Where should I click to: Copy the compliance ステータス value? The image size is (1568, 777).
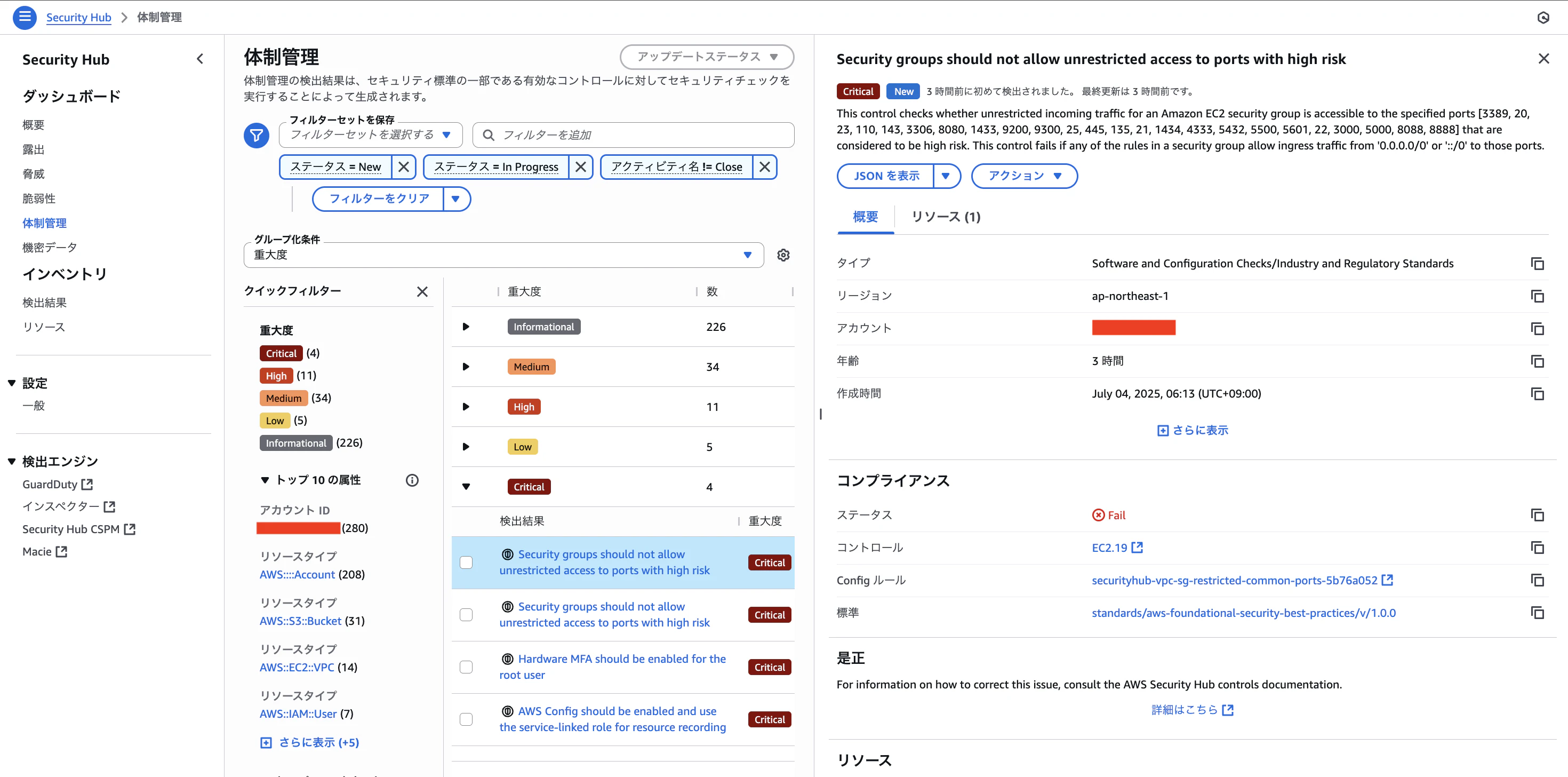tap(1537, 515)
